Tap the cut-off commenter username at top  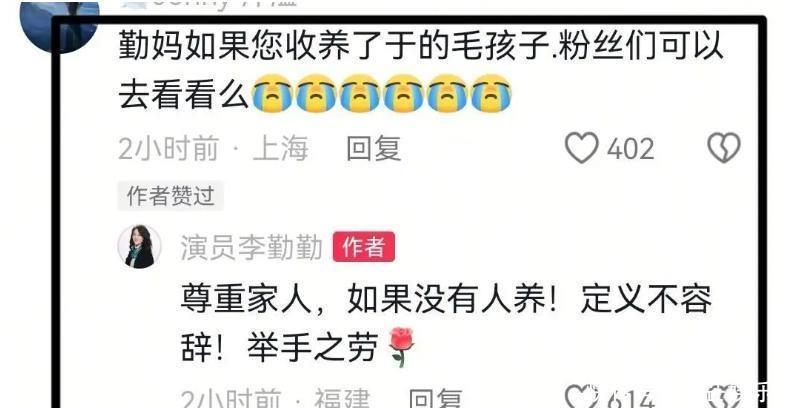(x=208, y=4)
